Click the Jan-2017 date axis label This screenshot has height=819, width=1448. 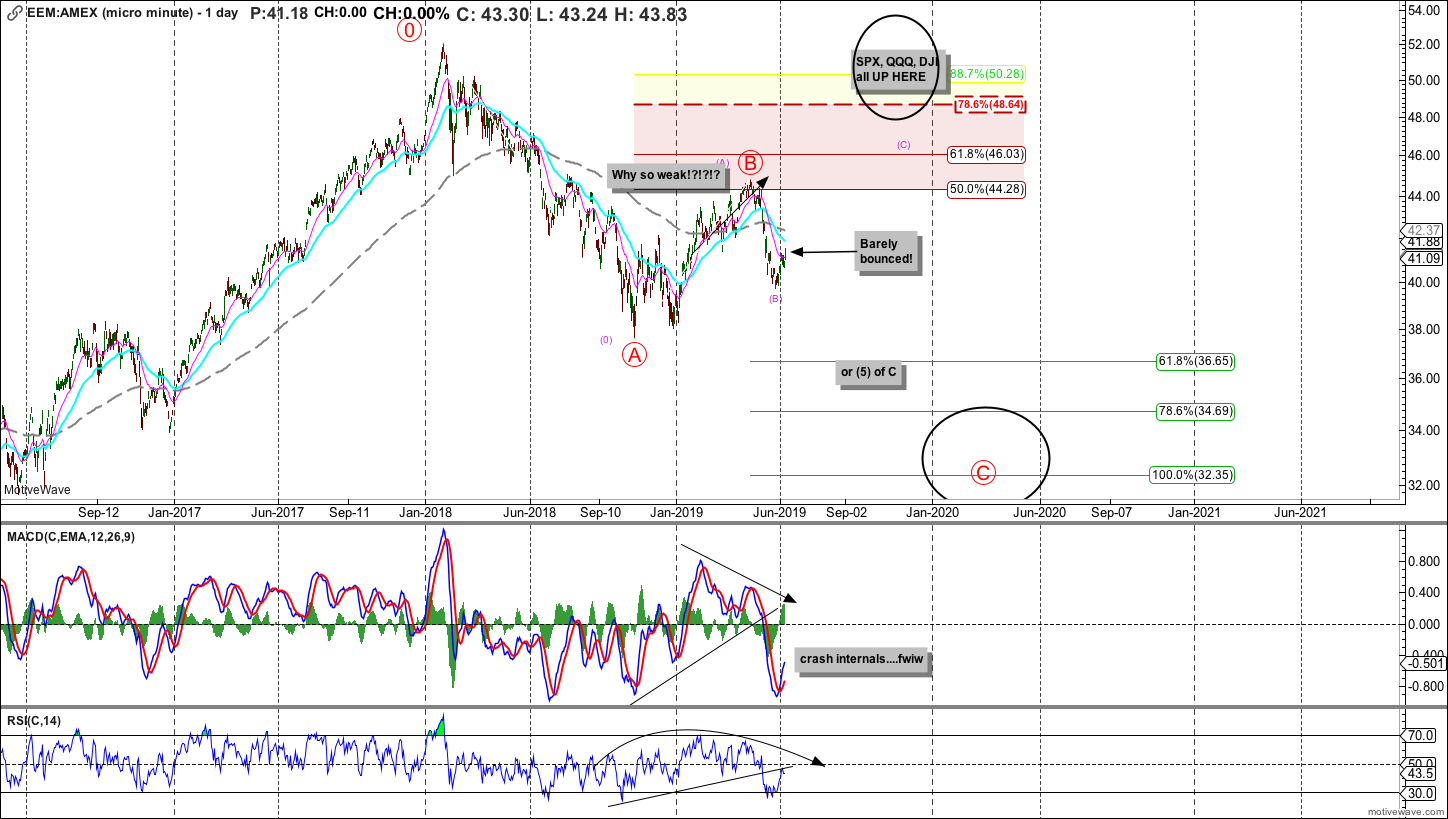(177, 512)
